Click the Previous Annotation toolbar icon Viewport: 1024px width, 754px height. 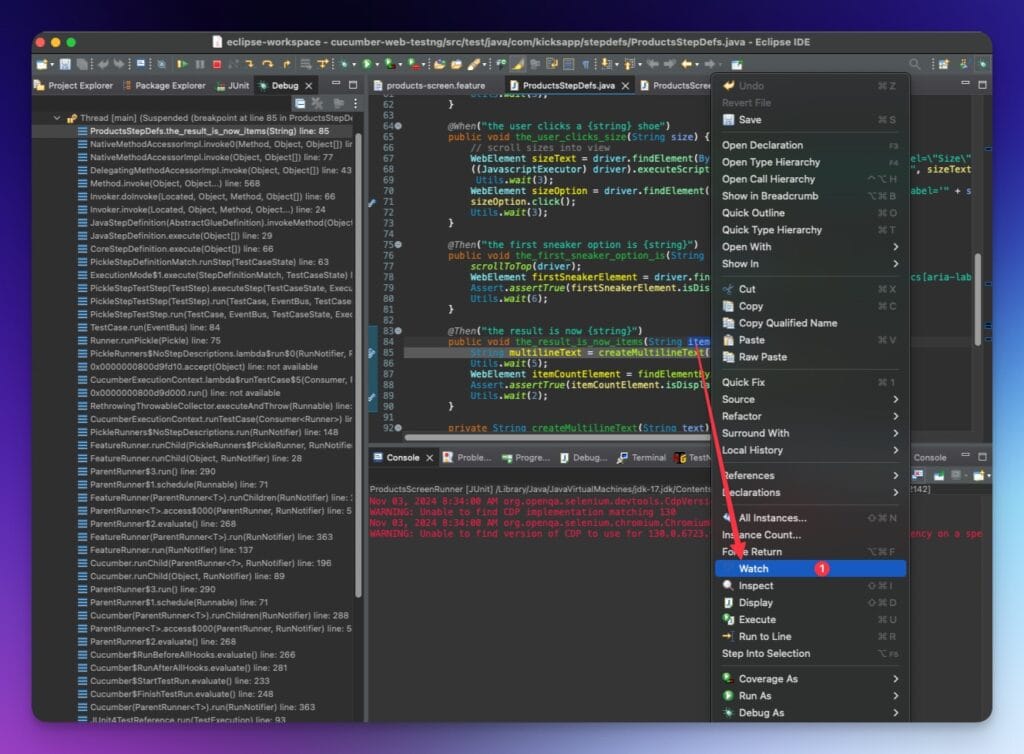click(630, 64)
